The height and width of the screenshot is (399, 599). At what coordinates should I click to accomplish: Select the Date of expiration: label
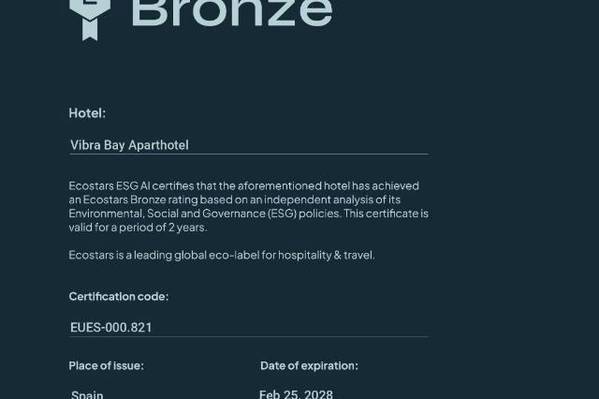[x=309, y=366]
